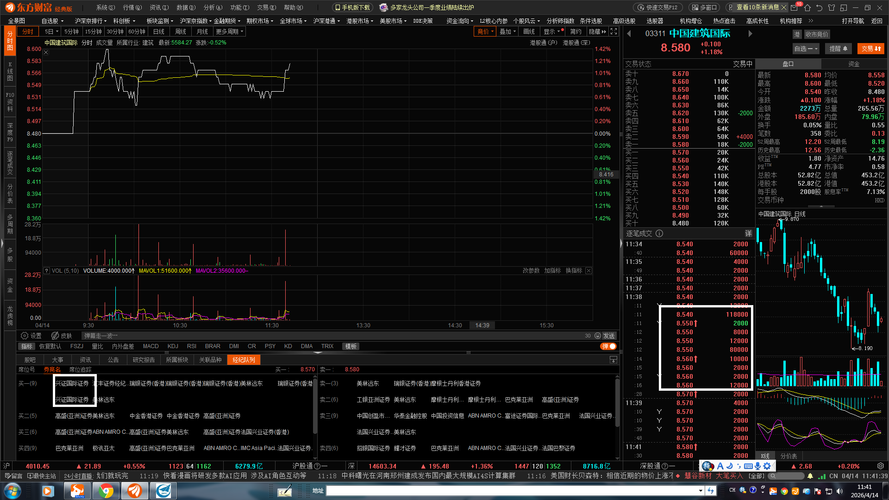The width and height of the screenshot is (889, 500).
Task: Switch to the 资金 tab
Action: [853, 64]
